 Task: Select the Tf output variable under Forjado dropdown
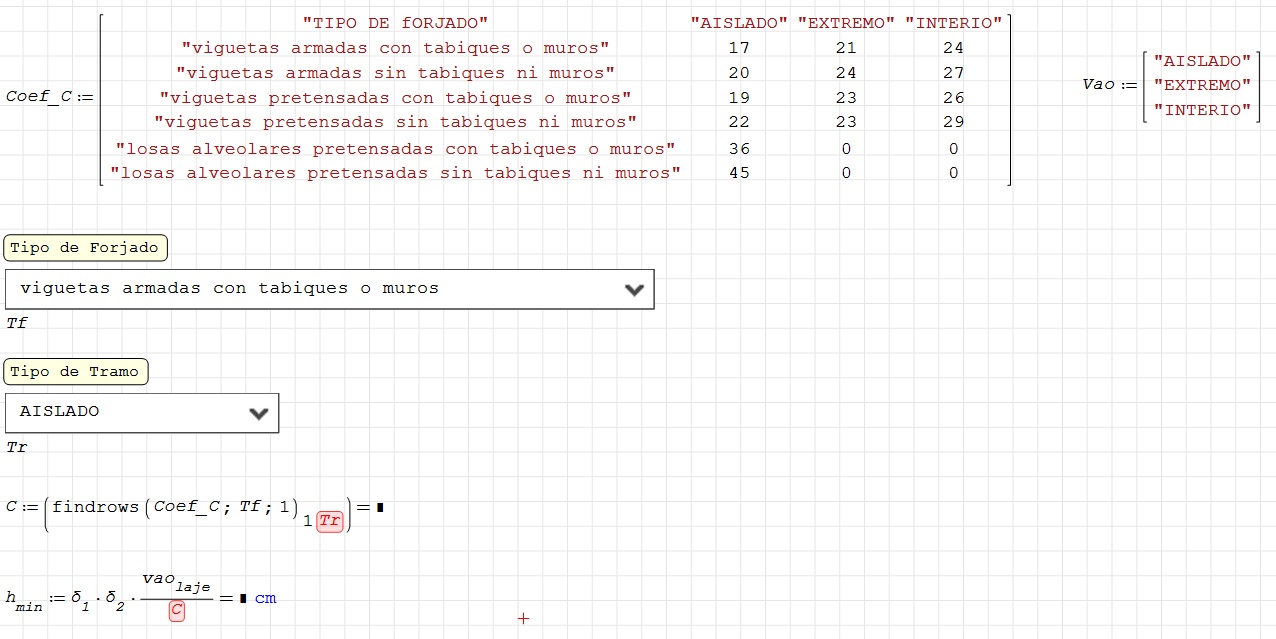(x=16, y=323)
